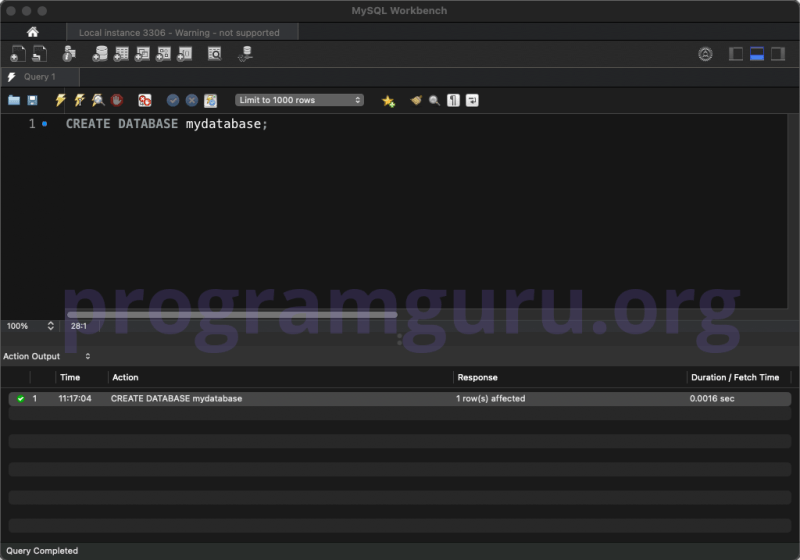The width and height of the screenshot is (800, 560).
Task: Open a SQL script file icon
Action: pyautogui.click(x=39, y=54)
